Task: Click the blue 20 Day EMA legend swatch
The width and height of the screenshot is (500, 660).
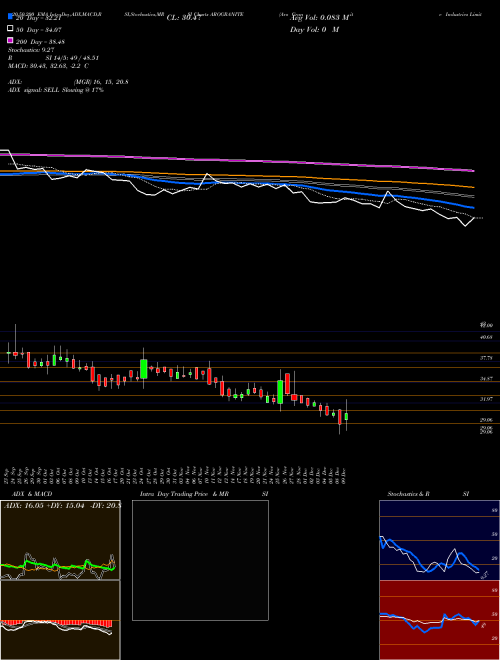Action: [x=10, y=17]
